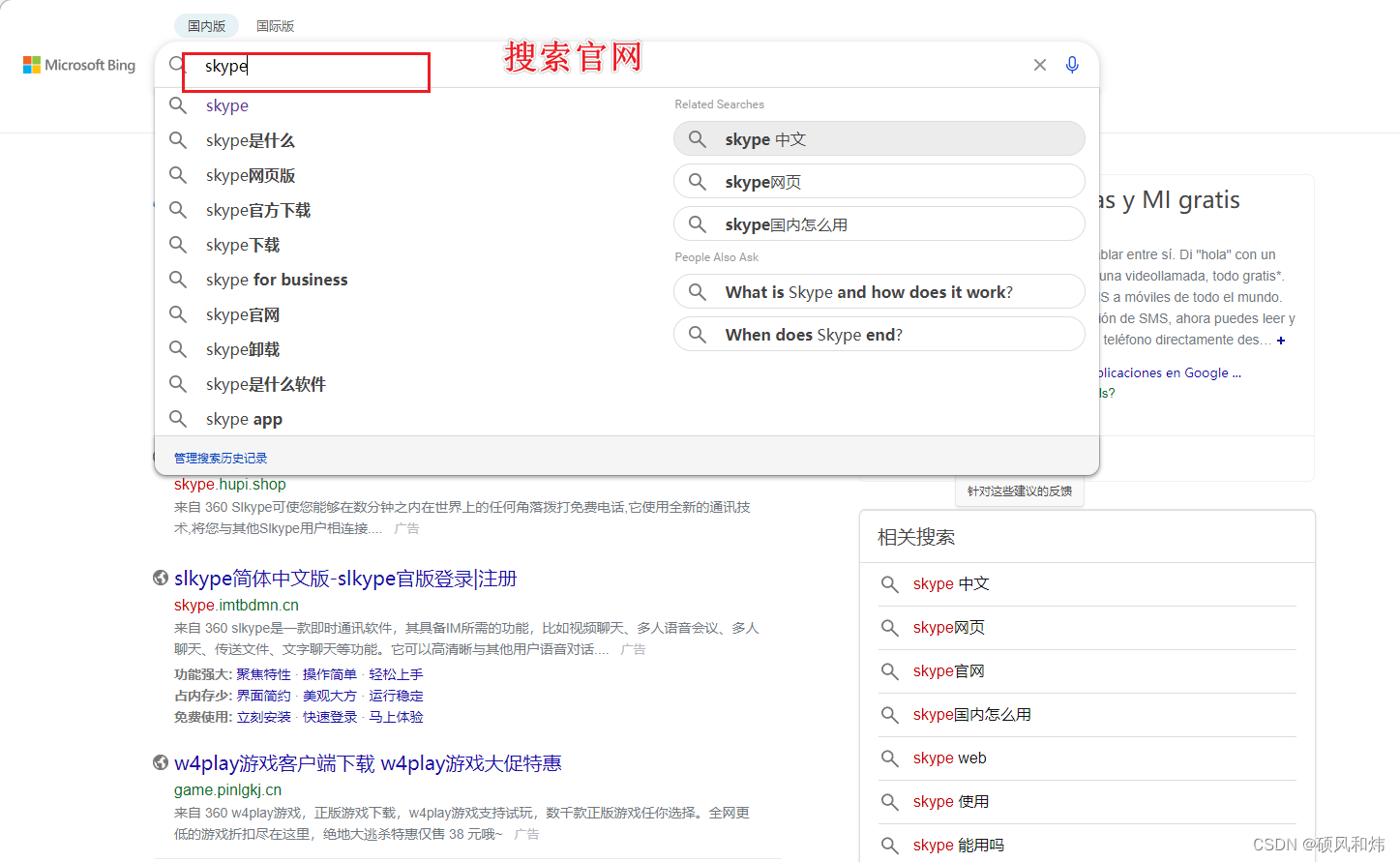Click the 马上体验 sublink
The width and height of the screenshot is (1400, 862).
tap(396, 717)
